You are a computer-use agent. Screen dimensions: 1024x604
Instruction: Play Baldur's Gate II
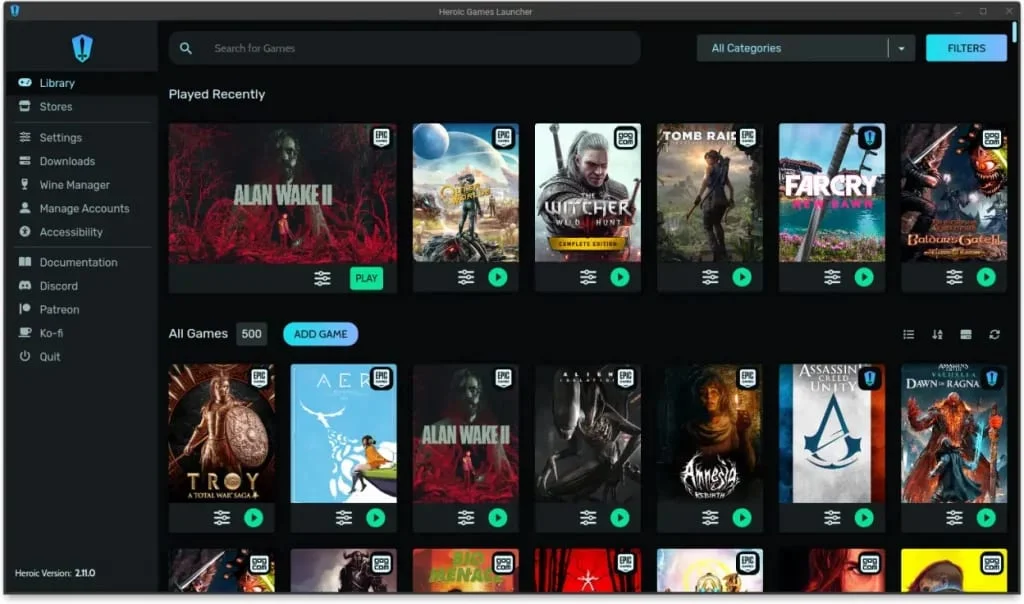point(986,278)
